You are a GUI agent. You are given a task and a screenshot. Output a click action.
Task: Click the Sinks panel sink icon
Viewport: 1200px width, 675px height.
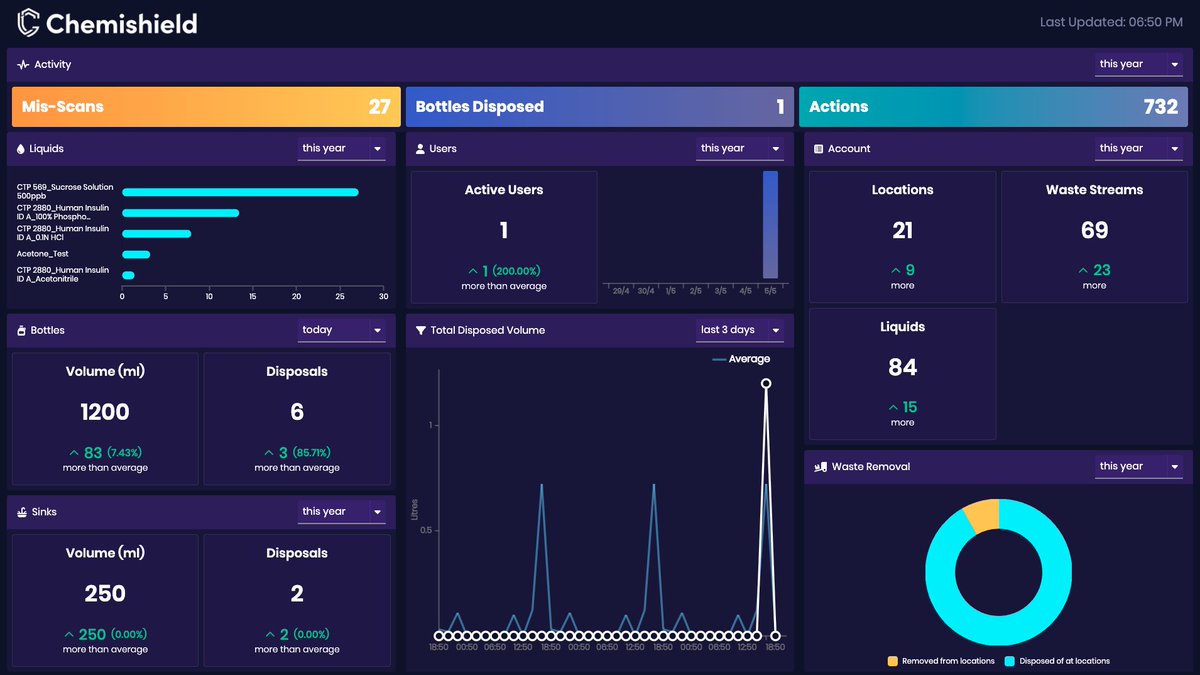22,512
